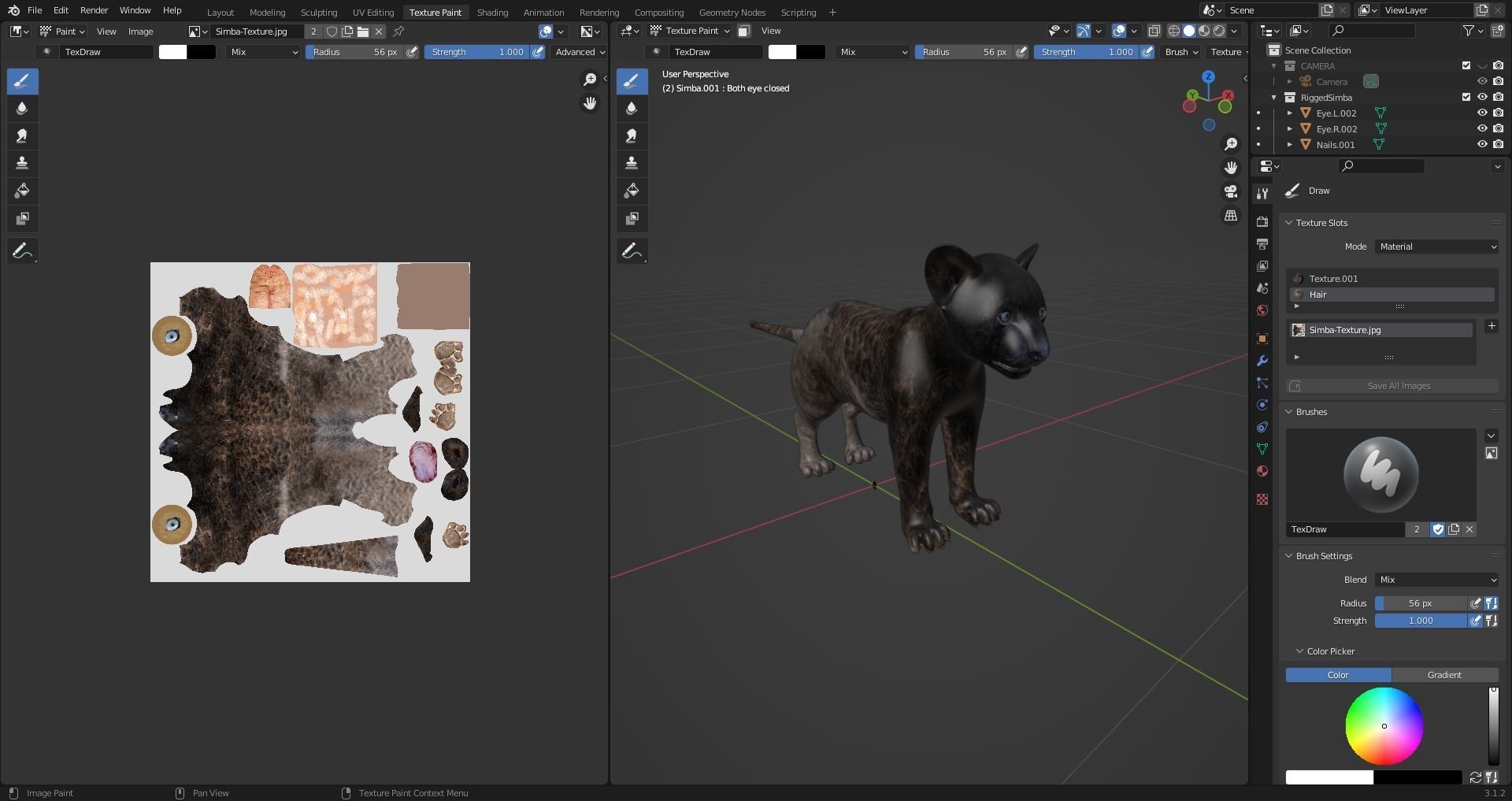Screen dimensions: 1512x801
Task: Select the Smear tool in image editor
Action: click(22, 136)
